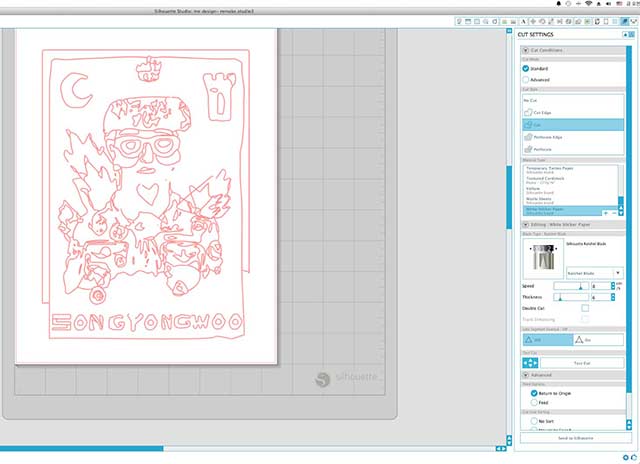Viewport: 640px width, 464px height.
Task: Click the crescent moon shape in design
Action: 76,90
